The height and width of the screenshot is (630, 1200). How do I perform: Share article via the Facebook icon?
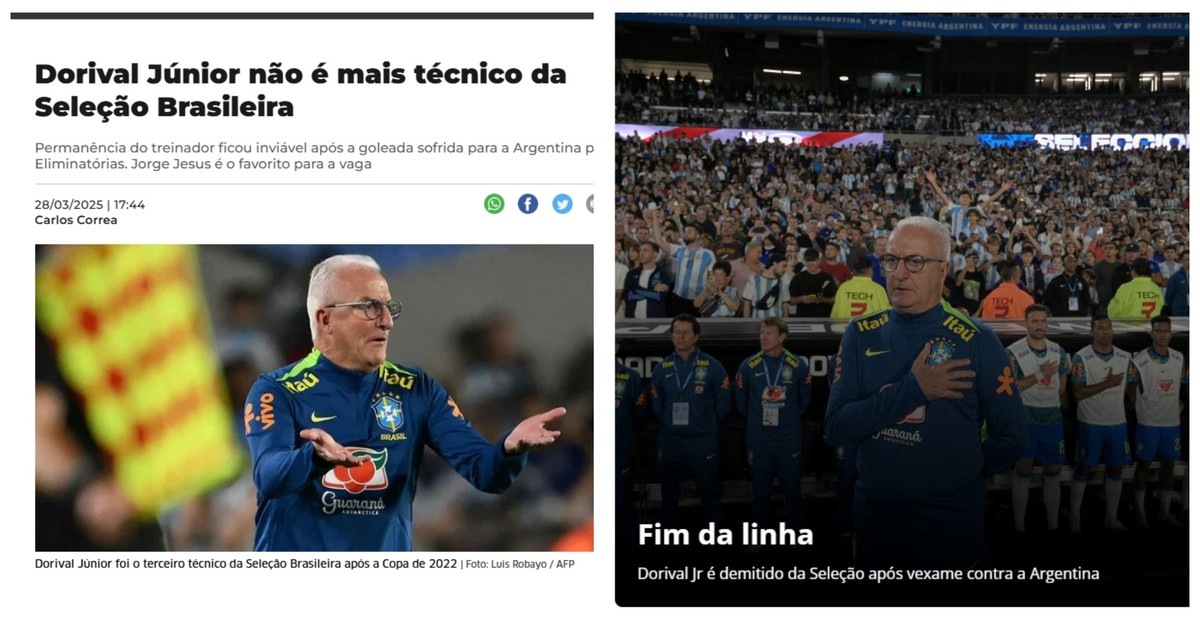click(528, 204)
